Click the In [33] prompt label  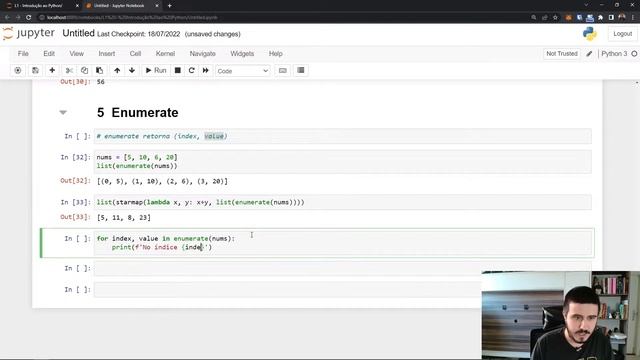[x=76, y=202]
